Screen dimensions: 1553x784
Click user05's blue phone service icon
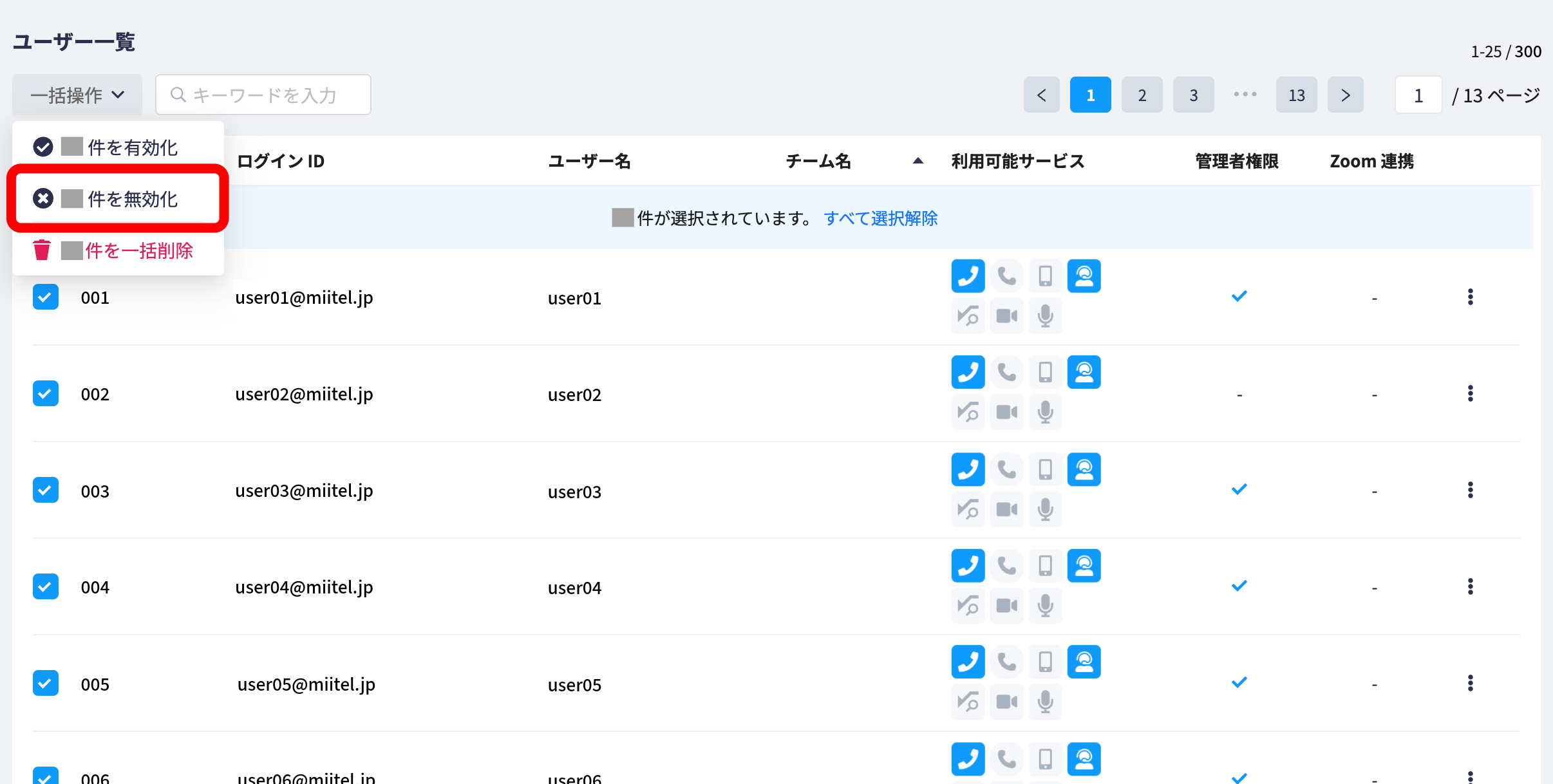pyautogui.click(x=968, y=662)
